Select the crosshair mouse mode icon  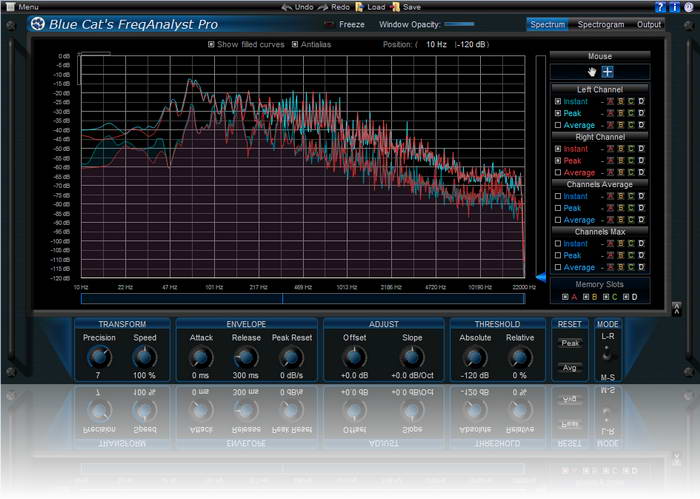tap(608, 72)
